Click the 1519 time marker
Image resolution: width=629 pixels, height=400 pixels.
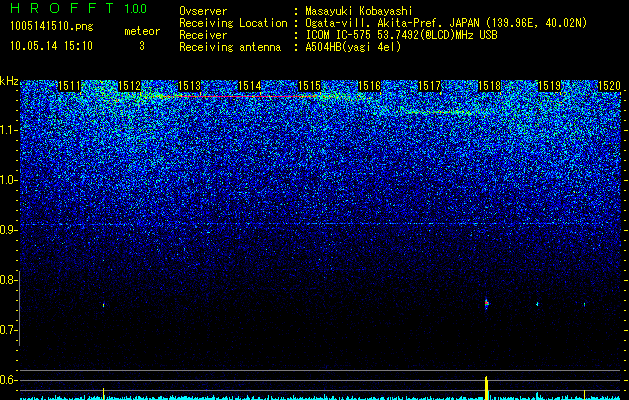pos(549,85)
